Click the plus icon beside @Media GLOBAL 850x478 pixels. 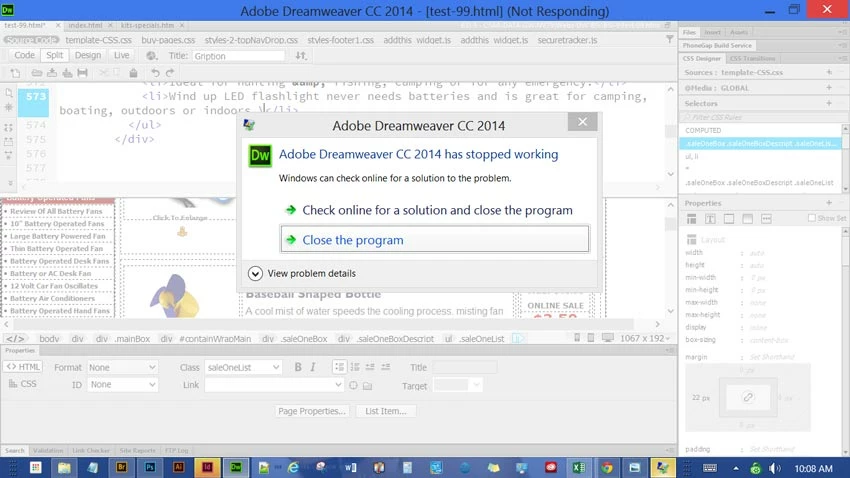829,87
